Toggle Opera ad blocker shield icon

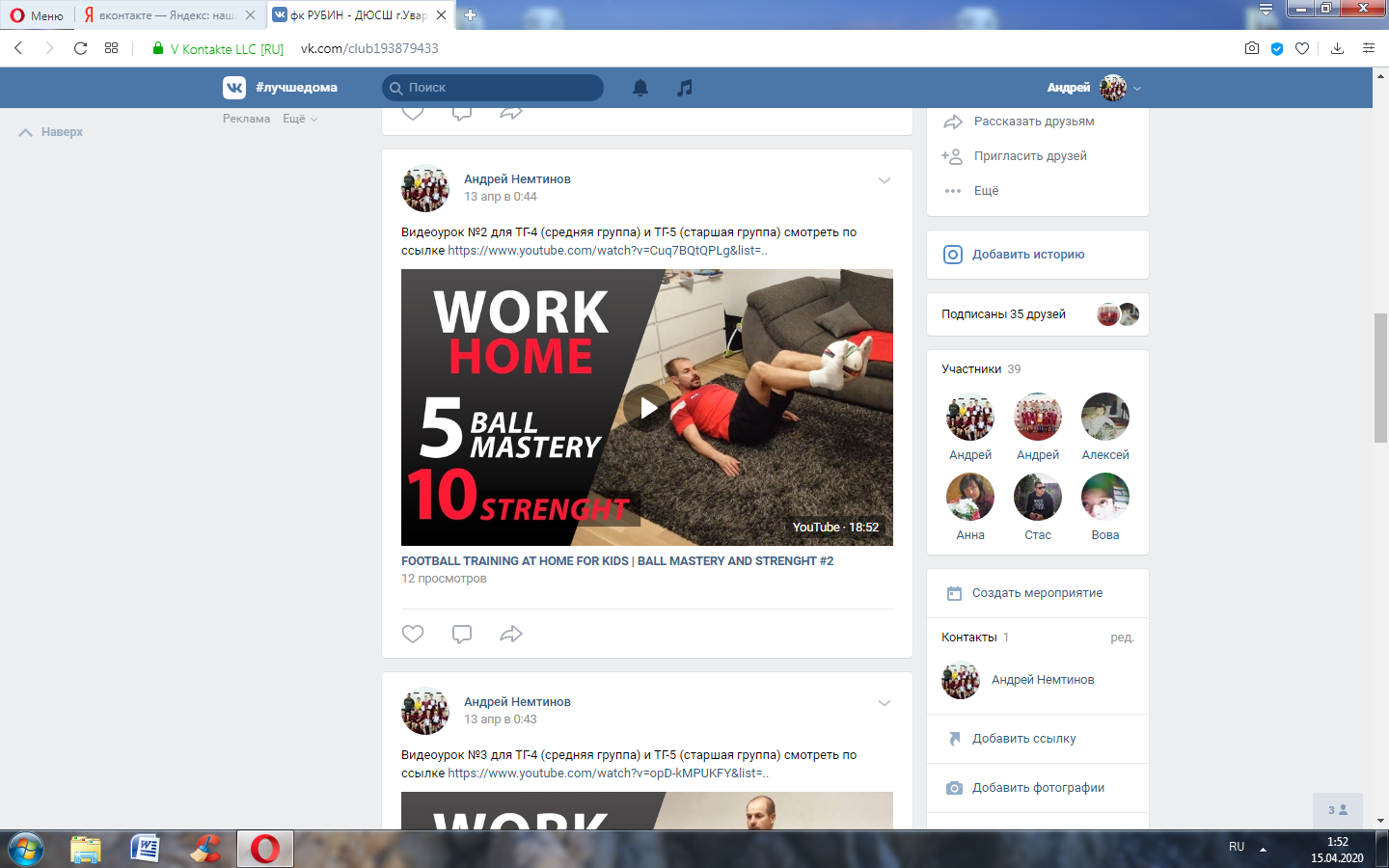coord(1277,48)
